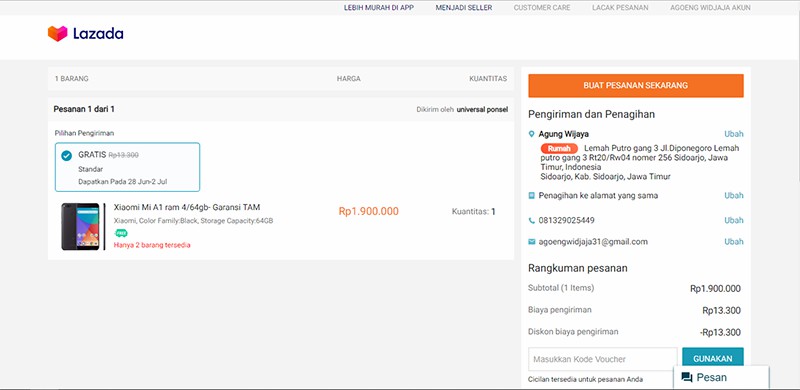The width and height of the screenshot is (800, 390).
Task: Click the Xiaomi color and storage variant text
Action: click(x=193, y=221)
